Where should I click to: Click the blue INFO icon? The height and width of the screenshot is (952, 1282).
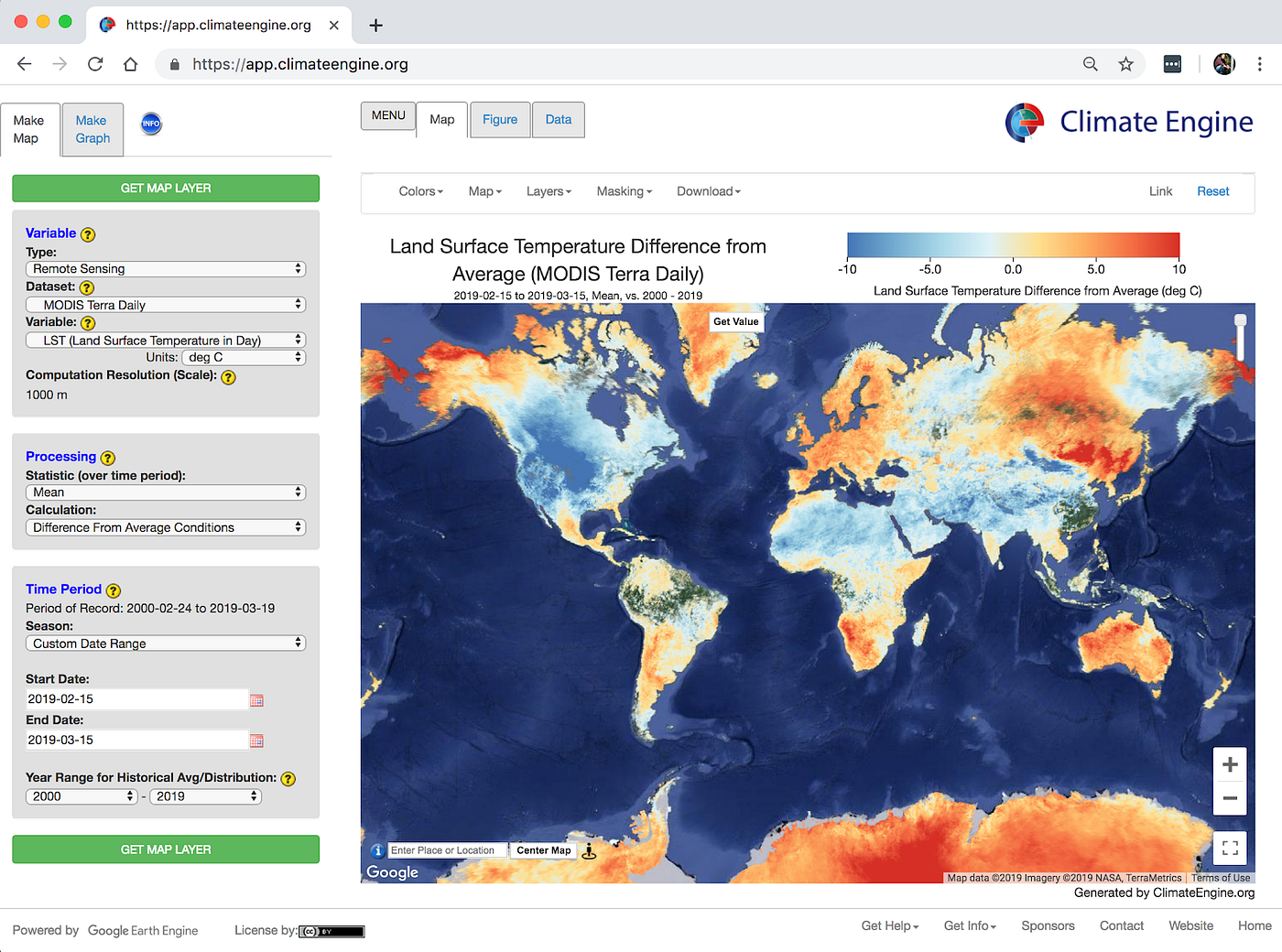pos(151,124)
